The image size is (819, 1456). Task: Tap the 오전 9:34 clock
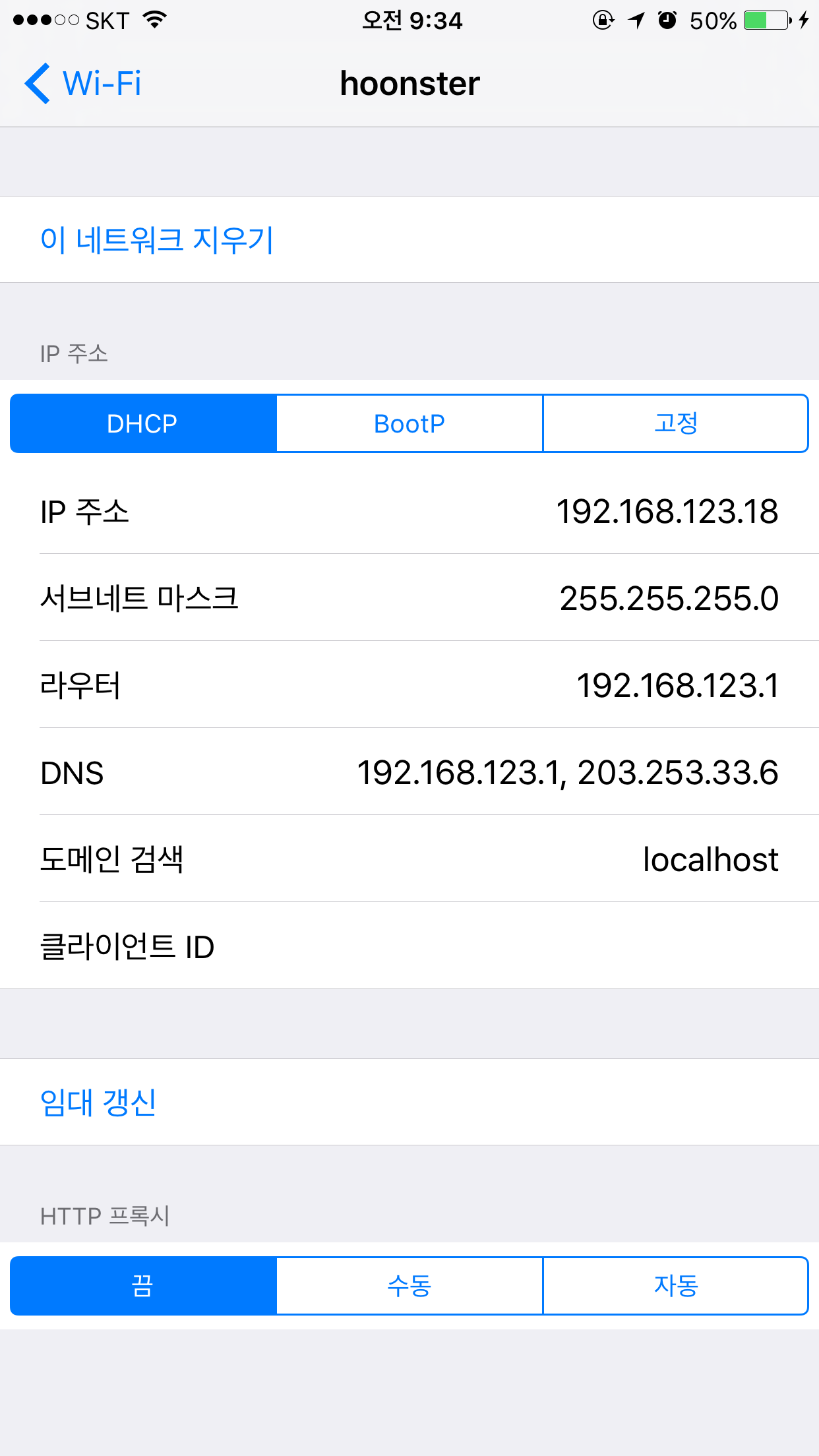coord(412,20)
